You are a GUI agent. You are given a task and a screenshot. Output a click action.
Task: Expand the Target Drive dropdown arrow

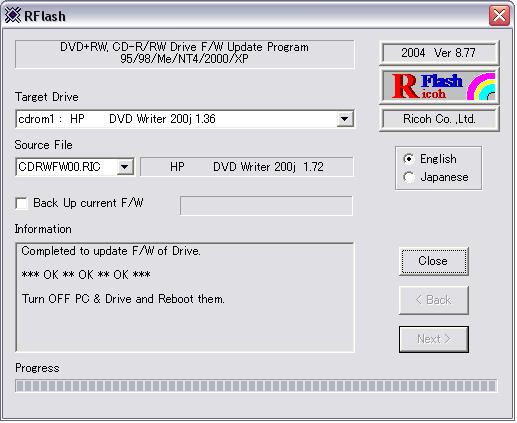point(344,119)
